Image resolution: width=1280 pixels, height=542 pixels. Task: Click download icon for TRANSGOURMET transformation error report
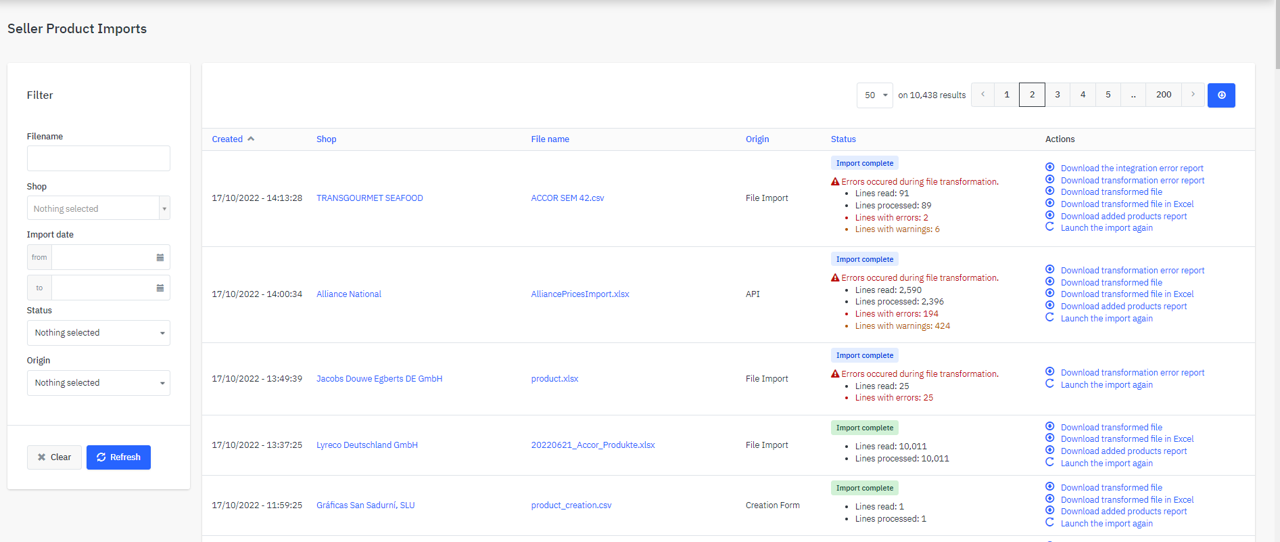coord(1050,180)
